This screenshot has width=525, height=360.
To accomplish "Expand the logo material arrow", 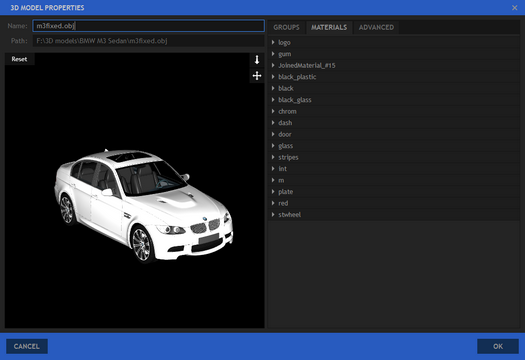I will [x=273, y=42].
